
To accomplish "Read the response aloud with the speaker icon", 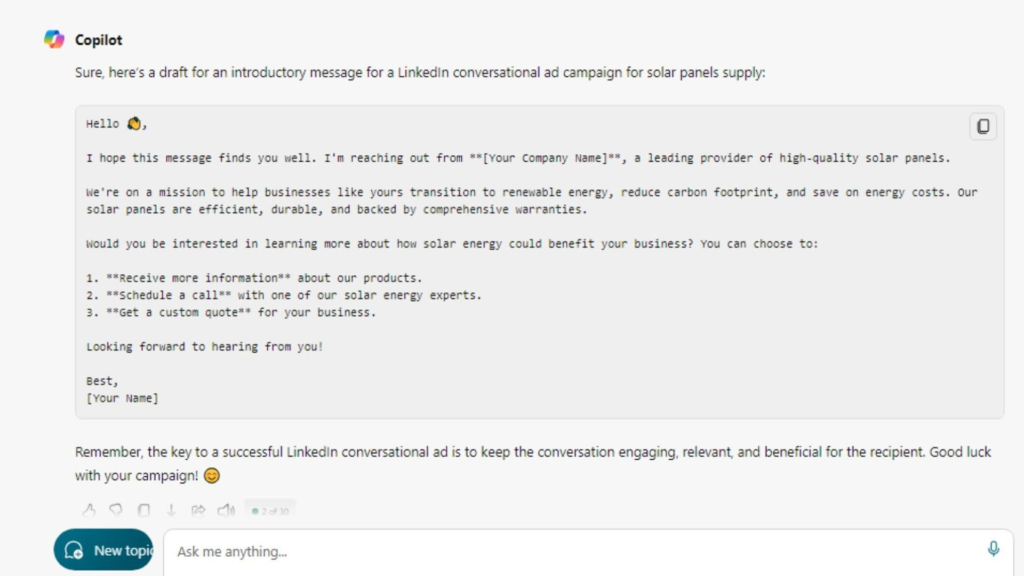I will 225,510.
